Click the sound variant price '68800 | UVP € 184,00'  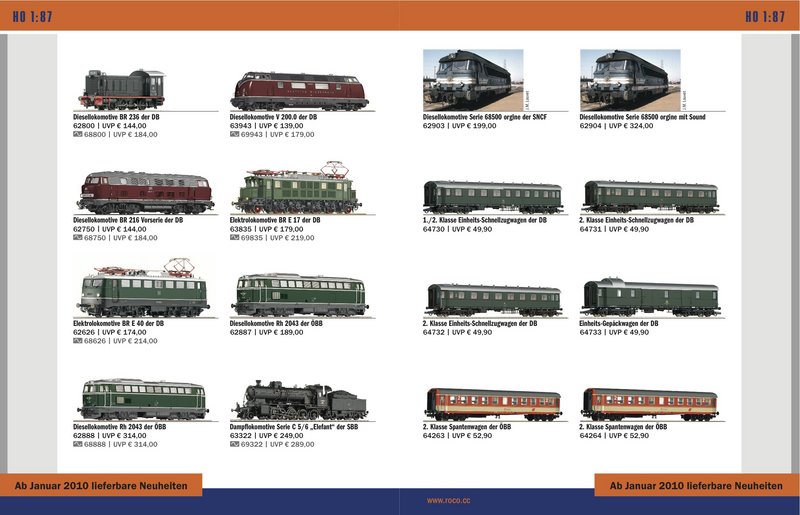[121, 135]
